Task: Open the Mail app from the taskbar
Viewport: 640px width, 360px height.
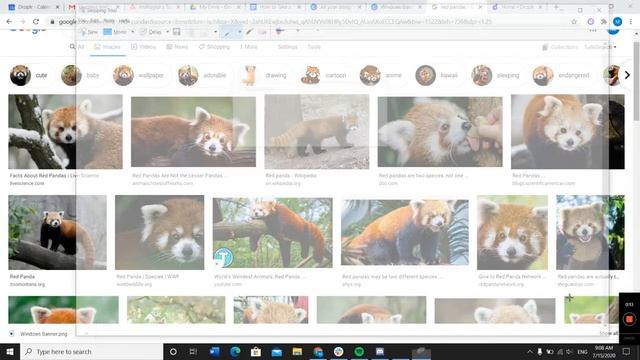Action: click(x=277, y=351)
